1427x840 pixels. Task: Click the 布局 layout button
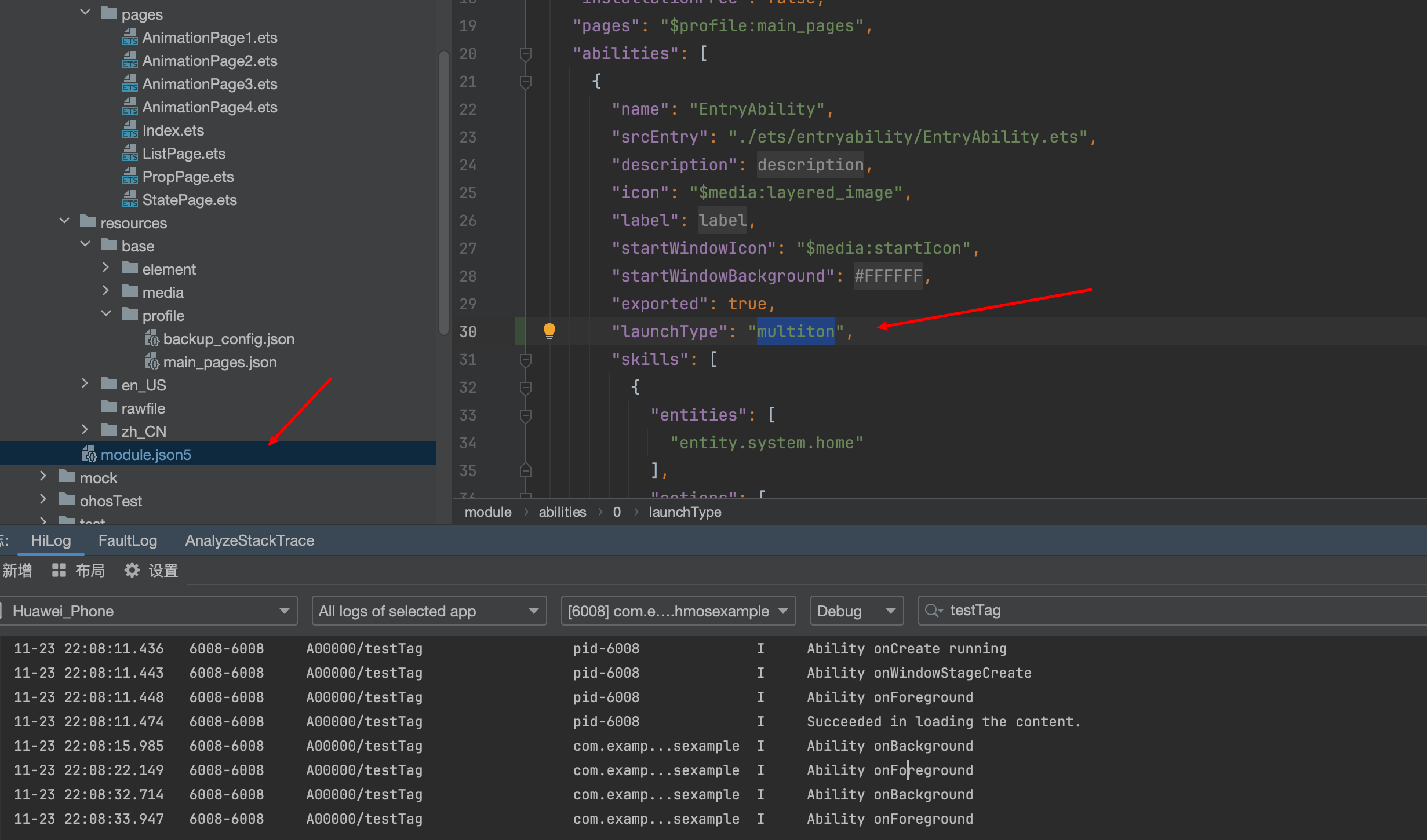click(79, 571)
